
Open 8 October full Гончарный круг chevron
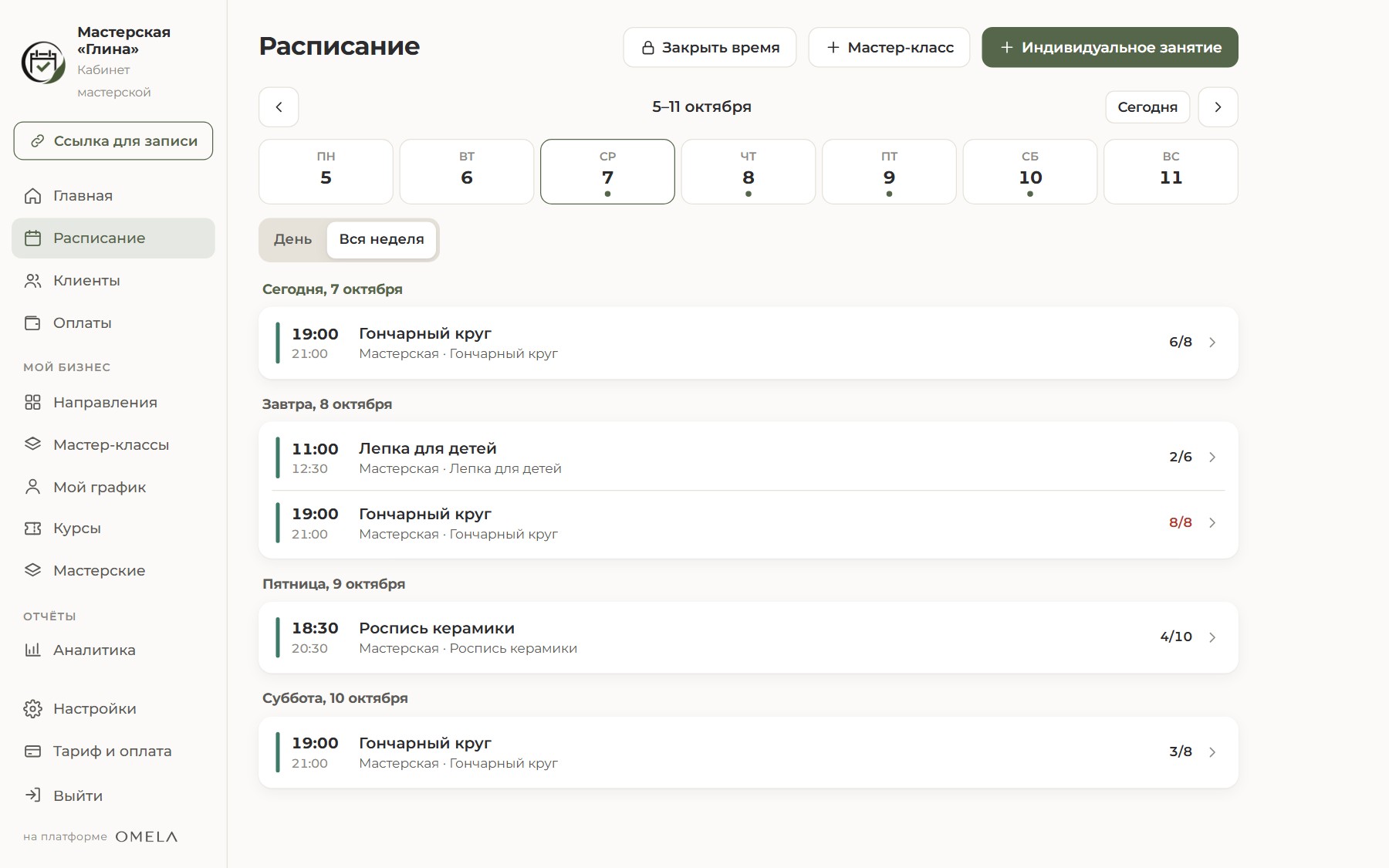[x=1212, y=523]
